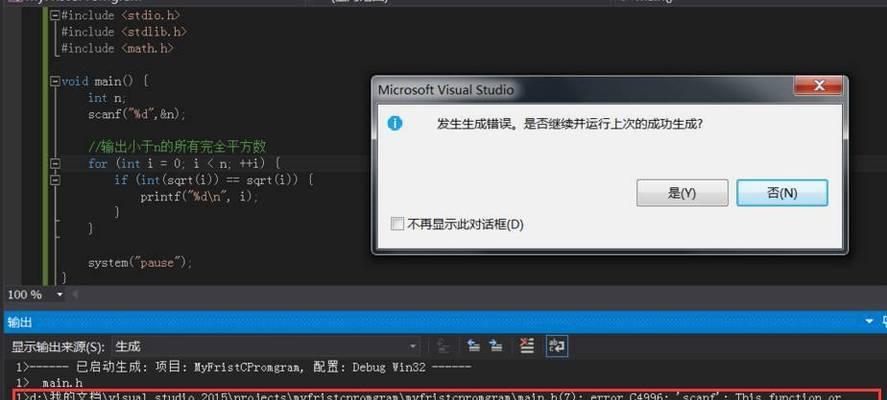
Task: Open the 显示输出来源 生成 combo box
Action: [266, 346]
